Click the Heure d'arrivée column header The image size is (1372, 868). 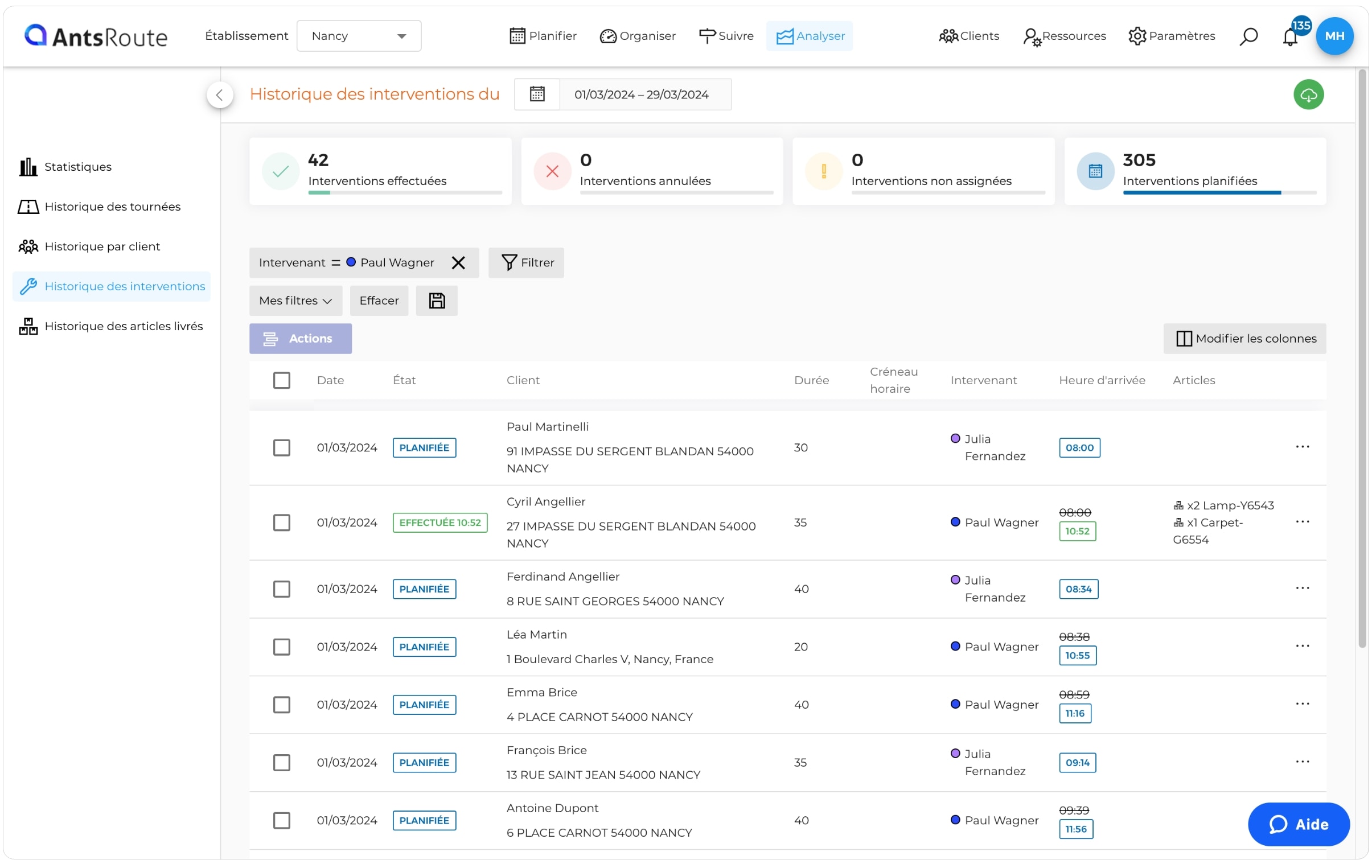coord(1102,380)
